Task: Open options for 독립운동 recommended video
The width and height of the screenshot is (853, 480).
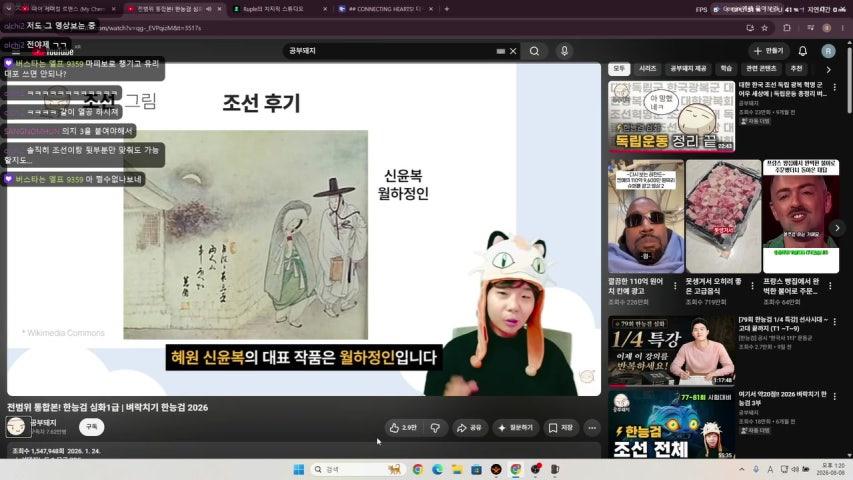Action: coord(835,87)
